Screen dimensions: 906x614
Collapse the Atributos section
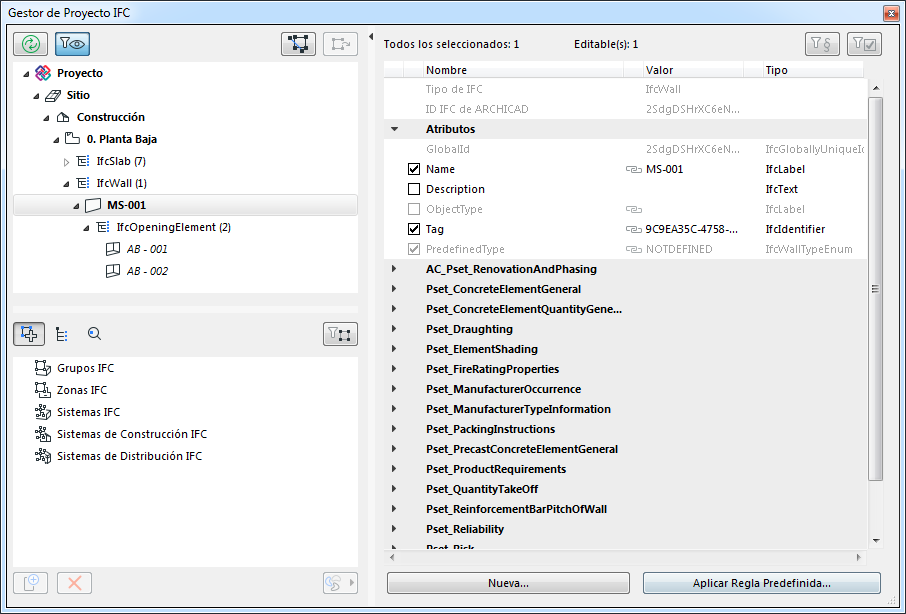click(394, 129)
